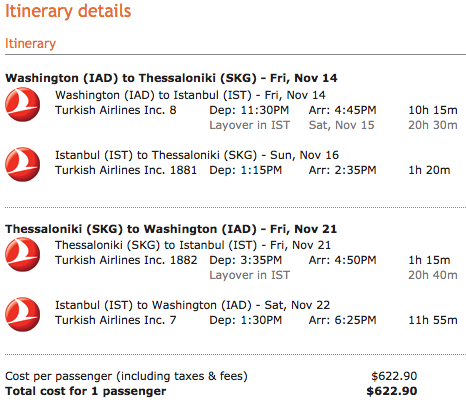Click the 20h 30m layover duration
The width and height of the screenshot is (466, 405).
433,125
